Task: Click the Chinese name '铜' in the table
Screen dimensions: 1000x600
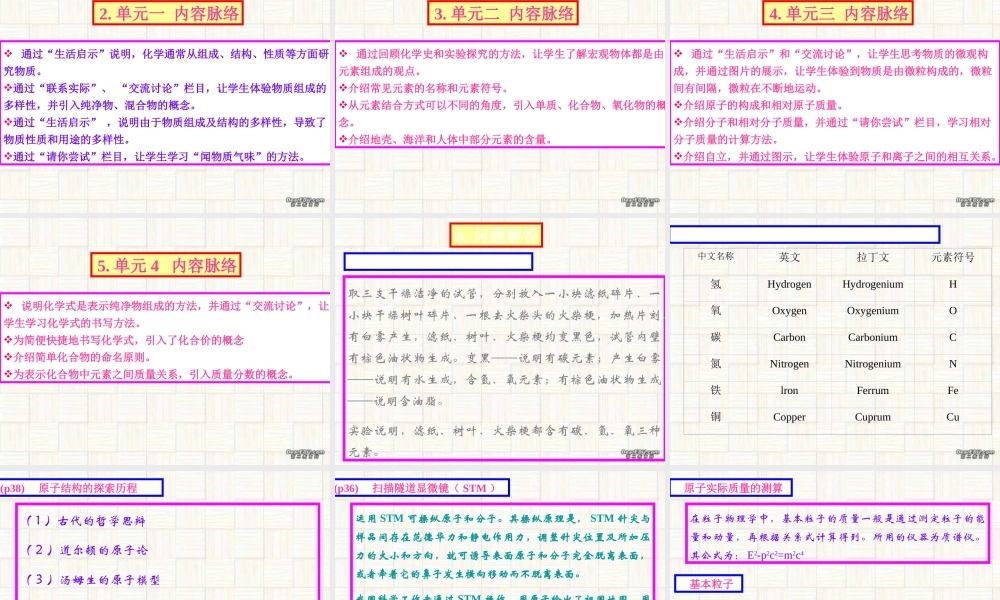Action: pyautogui.click(x=716, y=416)
